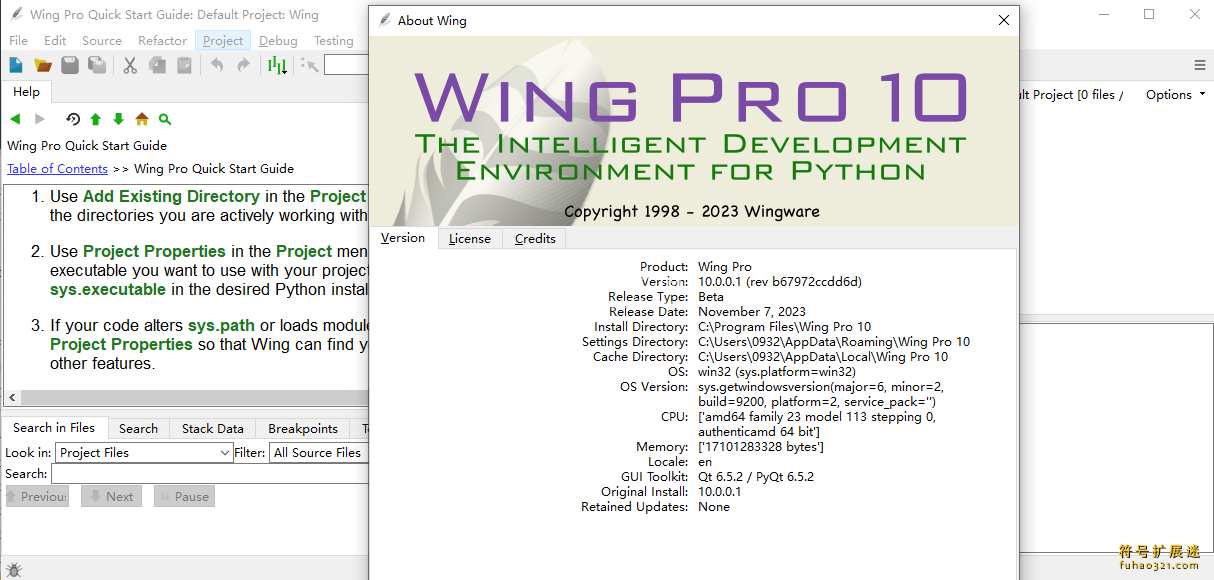
Task: Open the Options dropdown in Project panel
Action: click(1175, 94)
